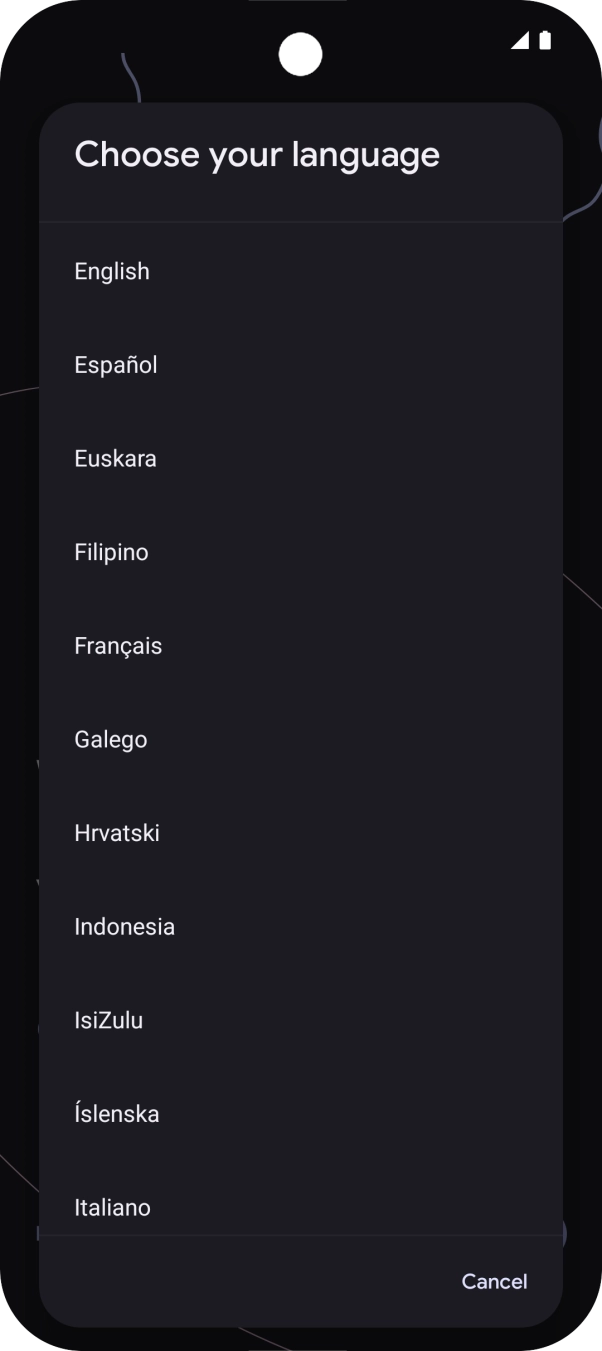Choose Italiano from the list

click(112, 1207)
